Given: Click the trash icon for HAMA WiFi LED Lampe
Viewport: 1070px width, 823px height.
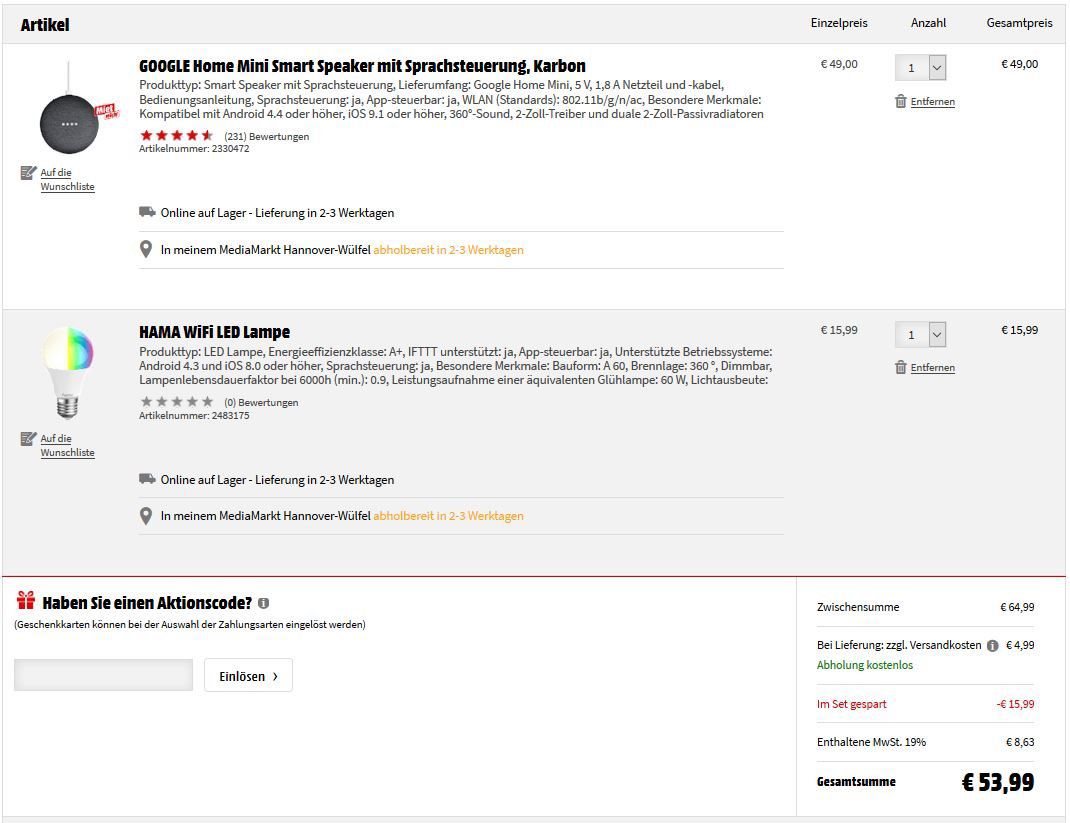Looking at the screenshot, I should click(901, 367).
